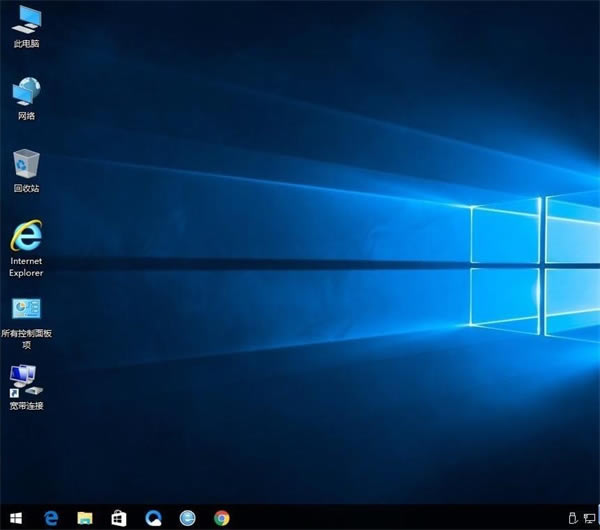Click the "所有控制面板项" text label

click(26, 338)
